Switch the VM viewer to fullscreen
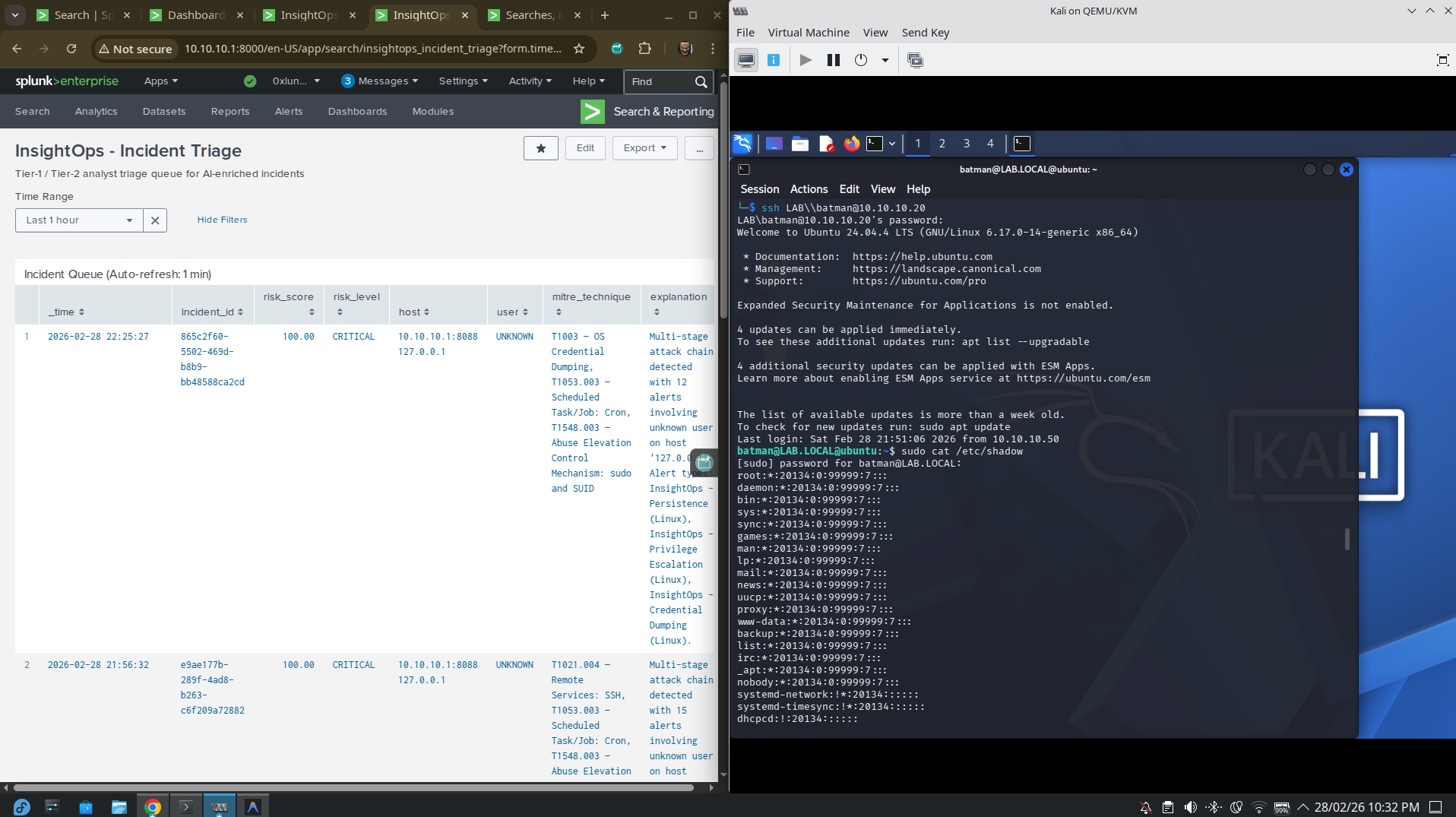The width and height of the screenshot is (1456, 817). (x=1442, y=60)
